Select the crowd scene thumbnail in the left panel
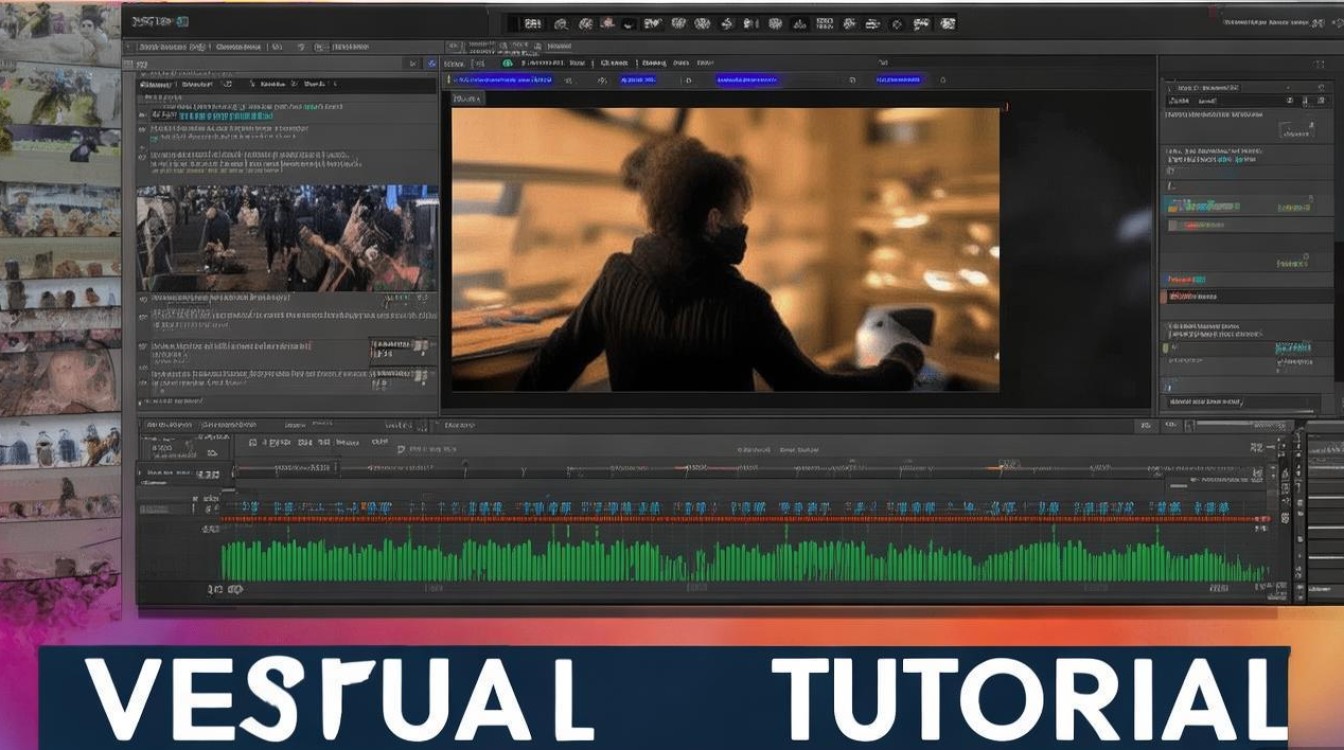 [287, 237]
